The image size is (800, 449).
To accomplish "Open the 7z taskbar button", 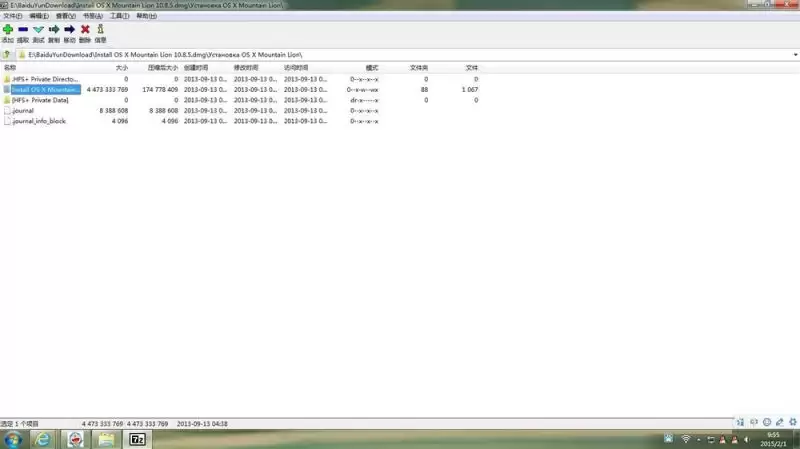I will pyautogui.click(x=137, y=439).
